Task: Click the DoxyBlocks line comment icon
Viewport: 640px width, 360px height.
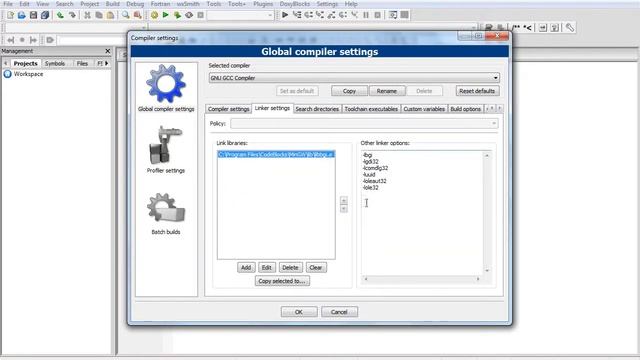Action: (528, 28)
